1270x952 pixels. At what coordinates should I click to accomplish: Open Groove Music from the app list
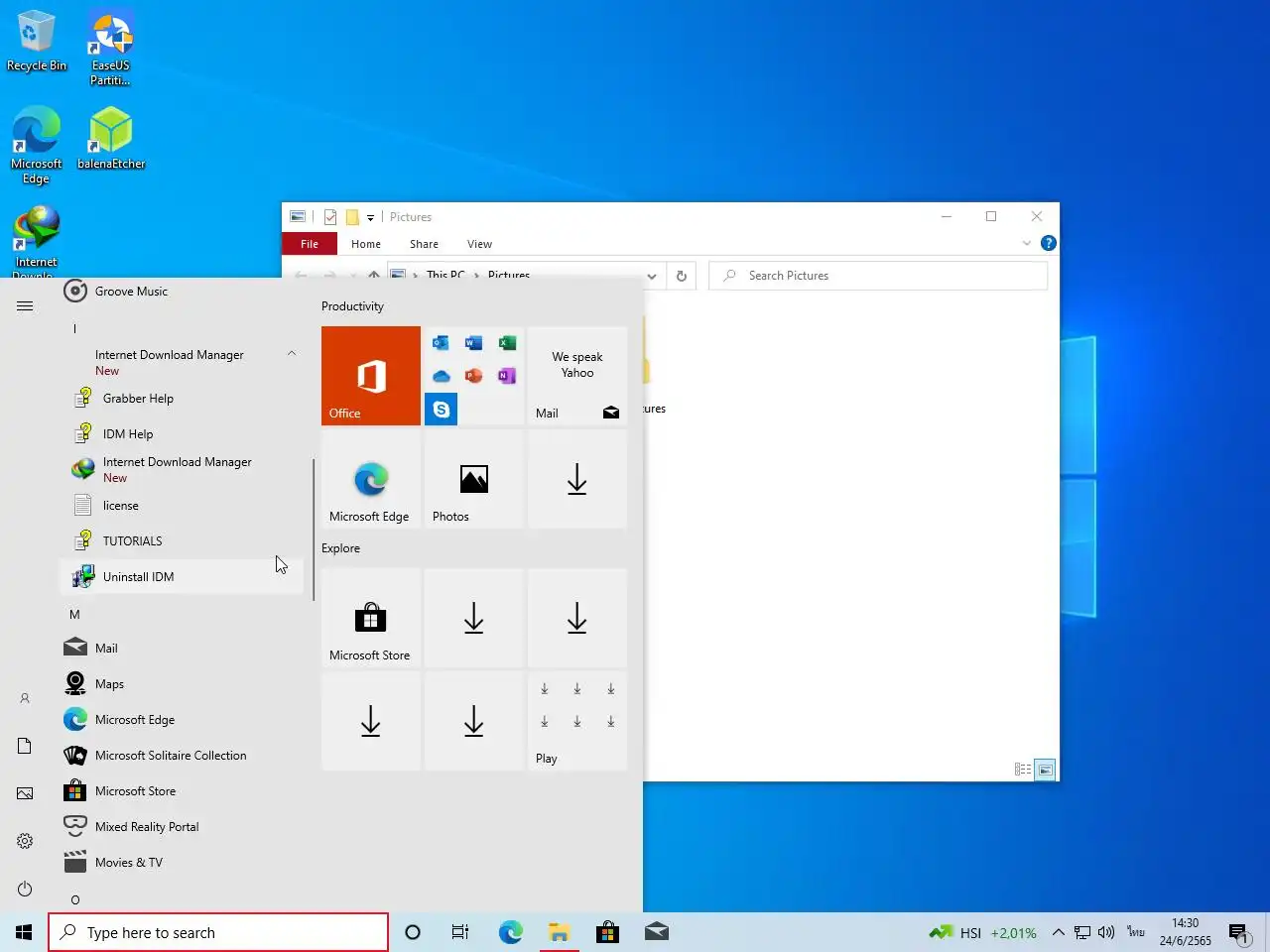pyautogui.click(x=182, y=291)
